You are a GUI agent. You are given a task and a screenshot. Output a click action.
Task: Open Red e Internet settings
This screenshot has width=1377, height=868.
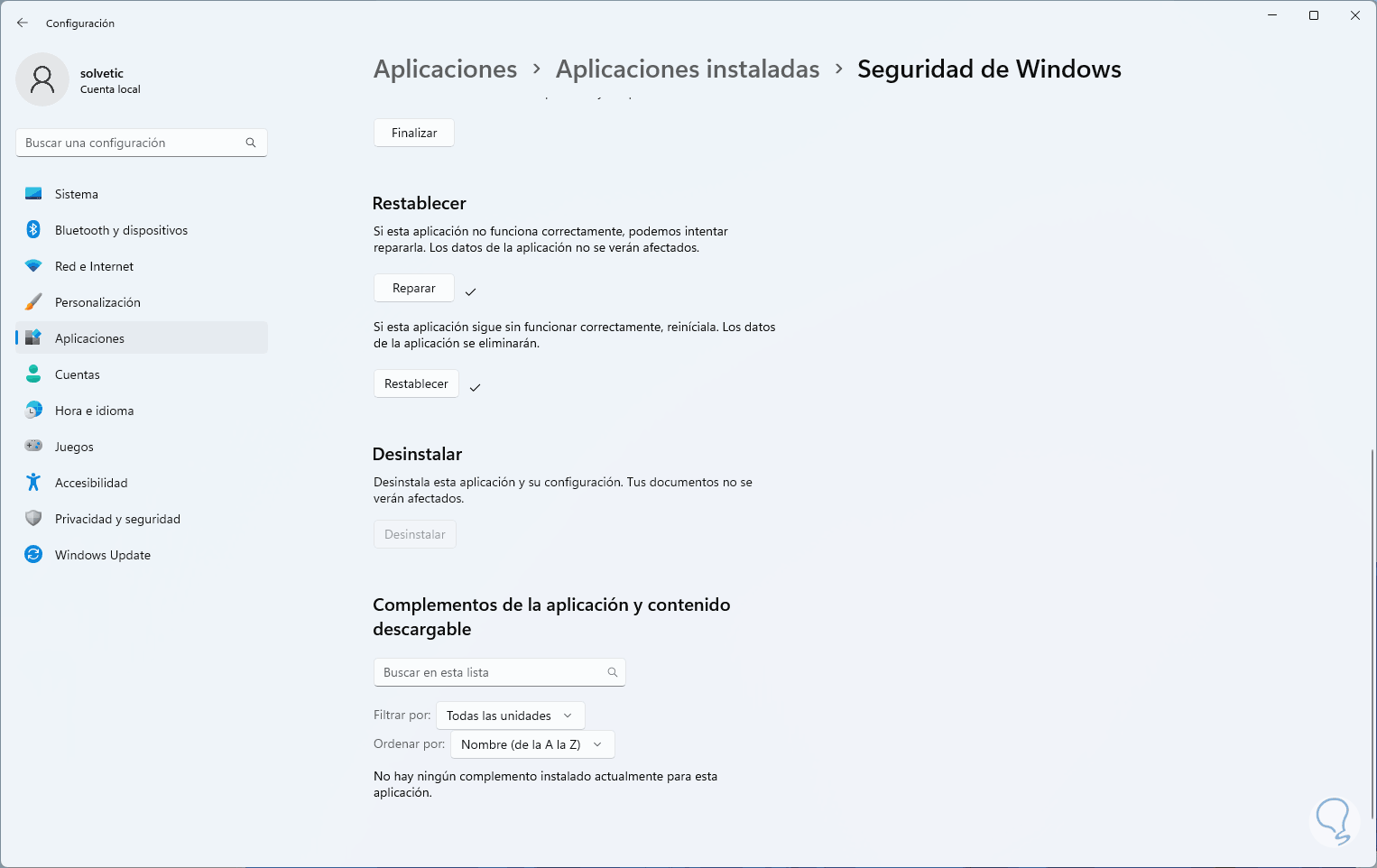pyautogui.click(x=142, y=266)
